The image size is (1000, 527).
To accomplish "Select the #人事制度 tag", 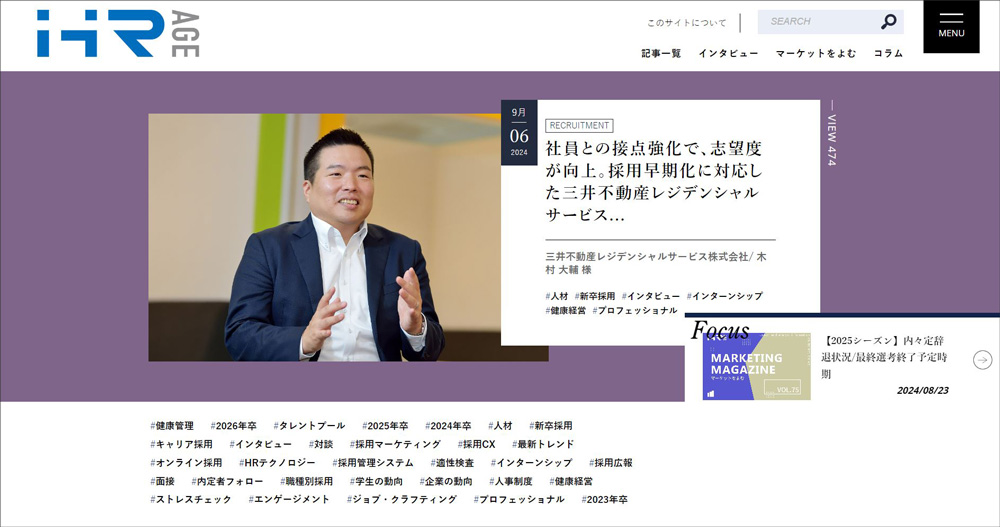I will (511, 481).
